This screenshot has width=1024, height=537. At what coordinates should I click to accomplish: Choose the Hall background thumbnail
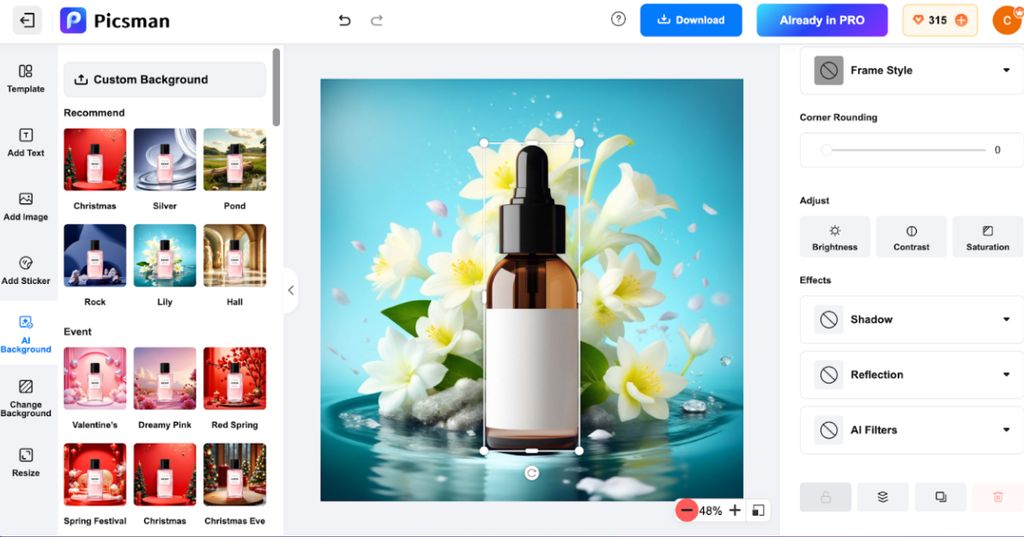(x=234, y=255)
